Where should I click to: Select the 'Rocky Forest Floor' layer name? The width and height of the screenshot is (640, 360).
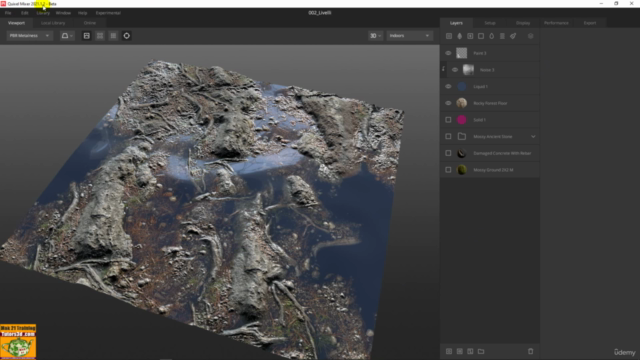tap(490, 103)
